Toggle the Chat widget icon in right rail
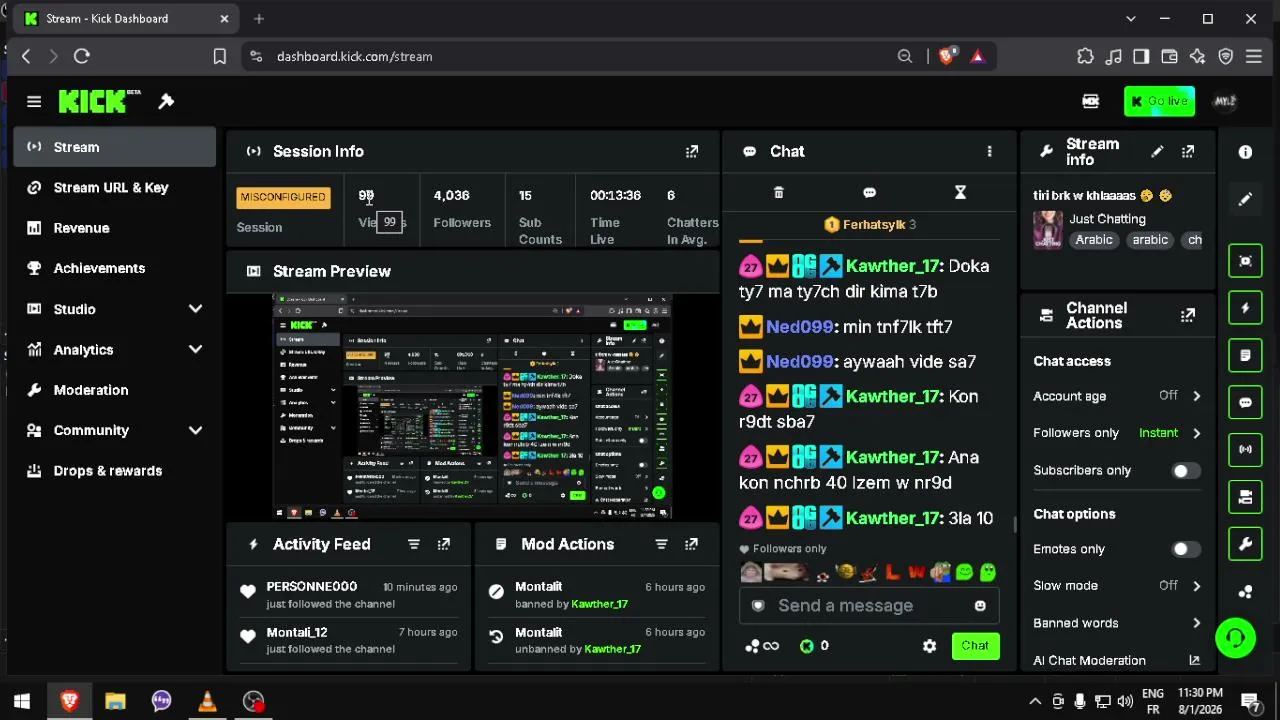This screenshot has height=720, width=1280. tap(1245, 403)
